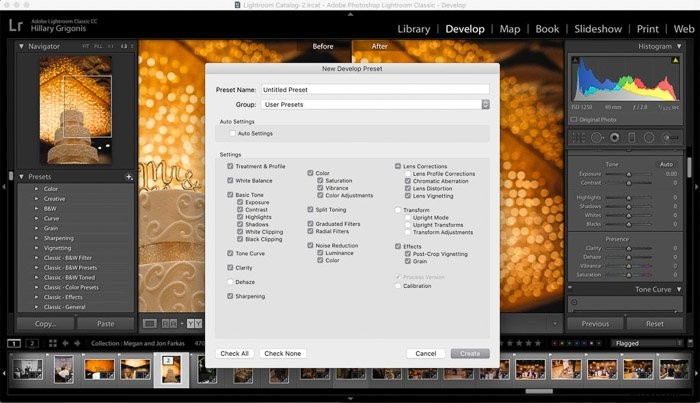700x403 pixels.
Task: Enable the Auto Settings checkbox
Action: pyautogui.click(x=233, y=133)
